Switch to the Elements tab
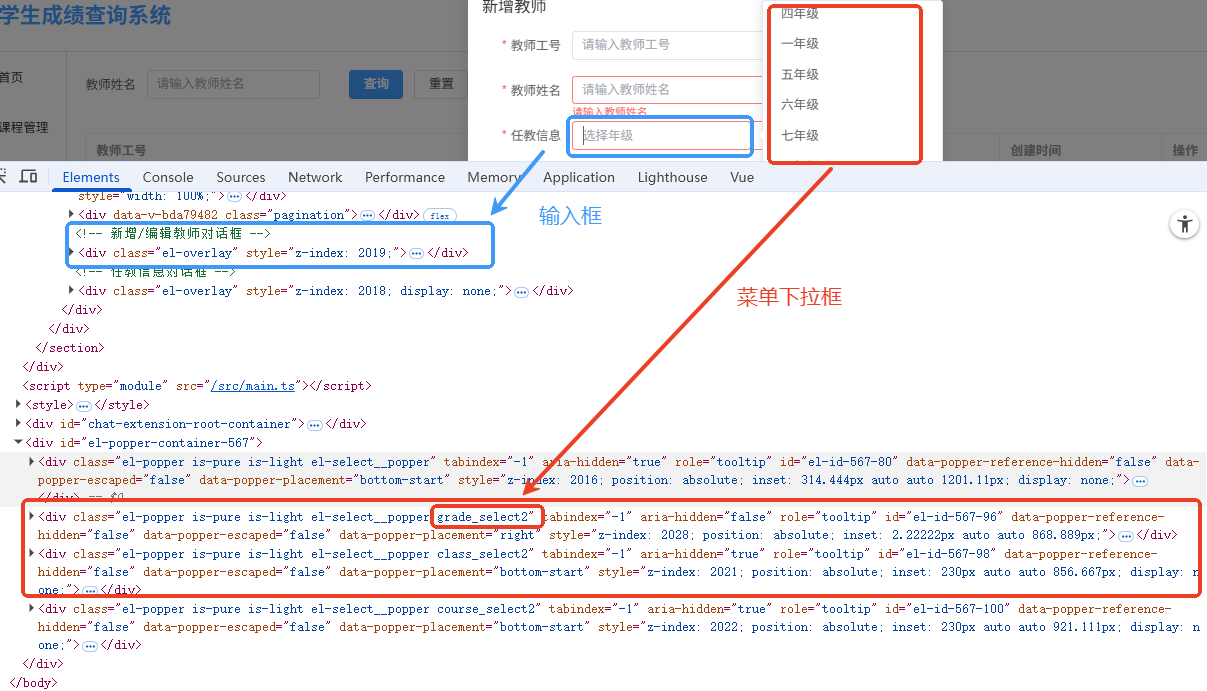Viewport: 1207px width, 691px height. [x=91, y=177]
